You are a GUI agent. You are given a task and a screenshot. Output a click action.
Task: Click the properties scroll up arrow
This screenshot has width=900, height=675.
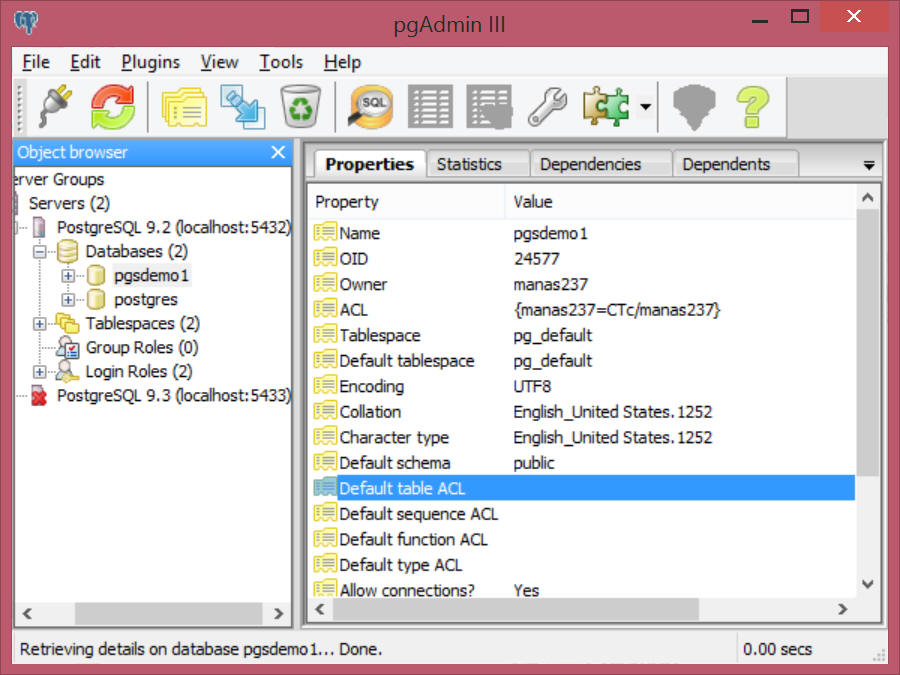pos(868,198)
